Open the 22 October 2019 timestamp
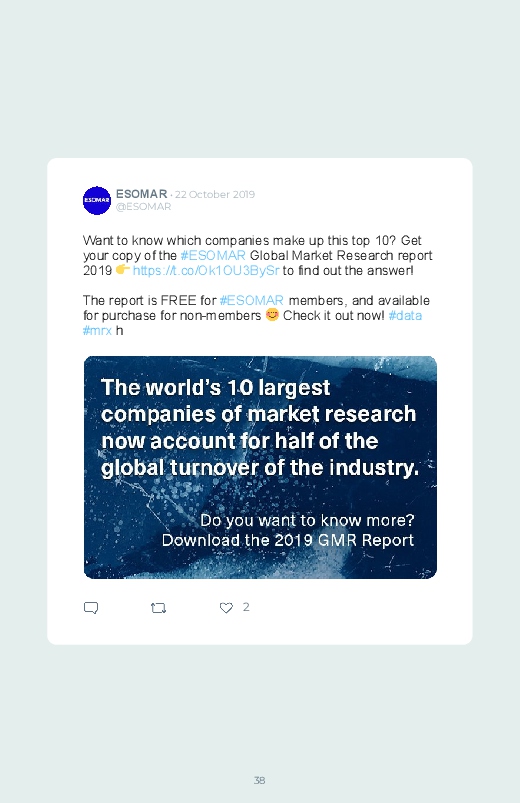The height and width of the screenshot is (803, 520). point(215,195)
